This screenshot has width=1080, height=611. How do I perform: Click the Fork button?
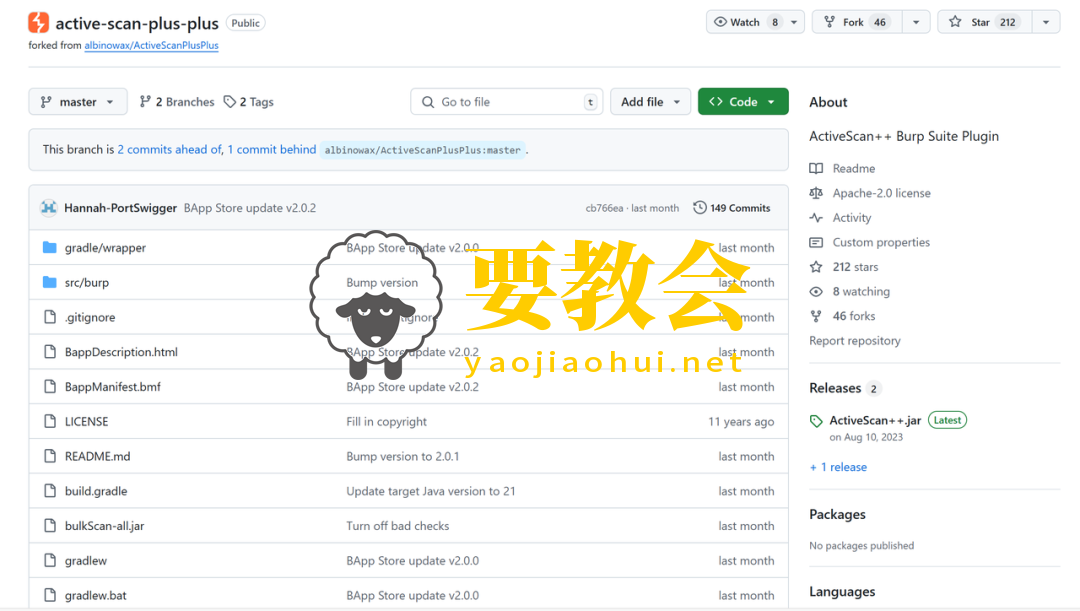click(x=857, y=22)
